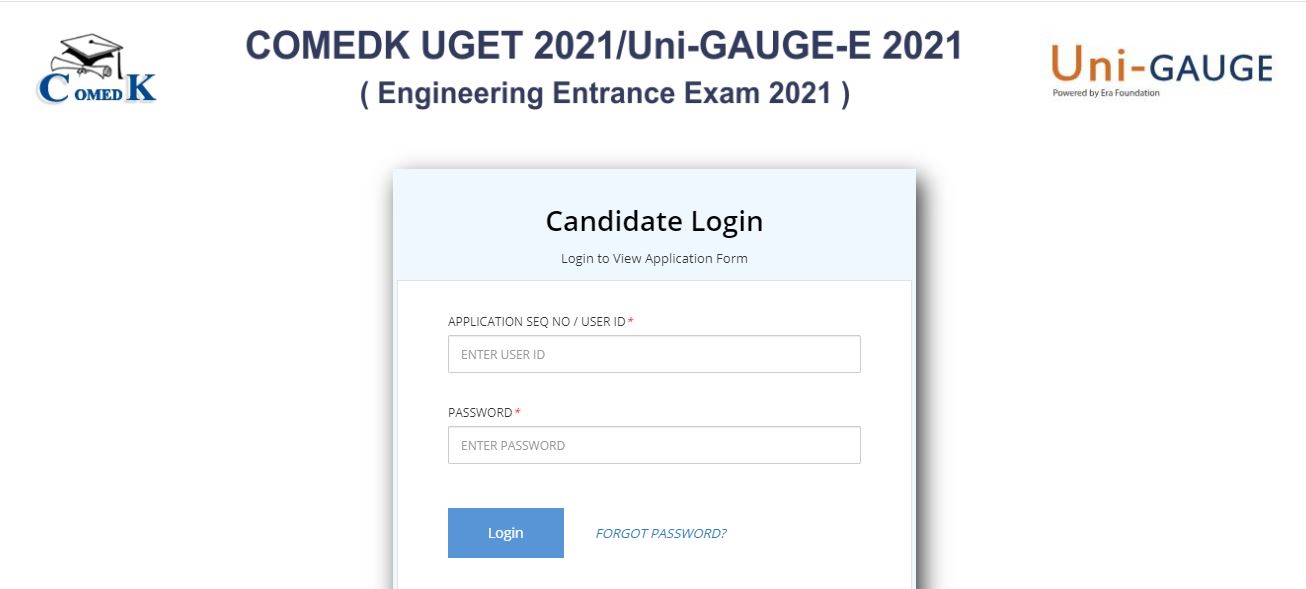Click the Engineering Entrance Exam 2021 subtitle
Screen dimensions: 1306x589
tap(605, 94)
